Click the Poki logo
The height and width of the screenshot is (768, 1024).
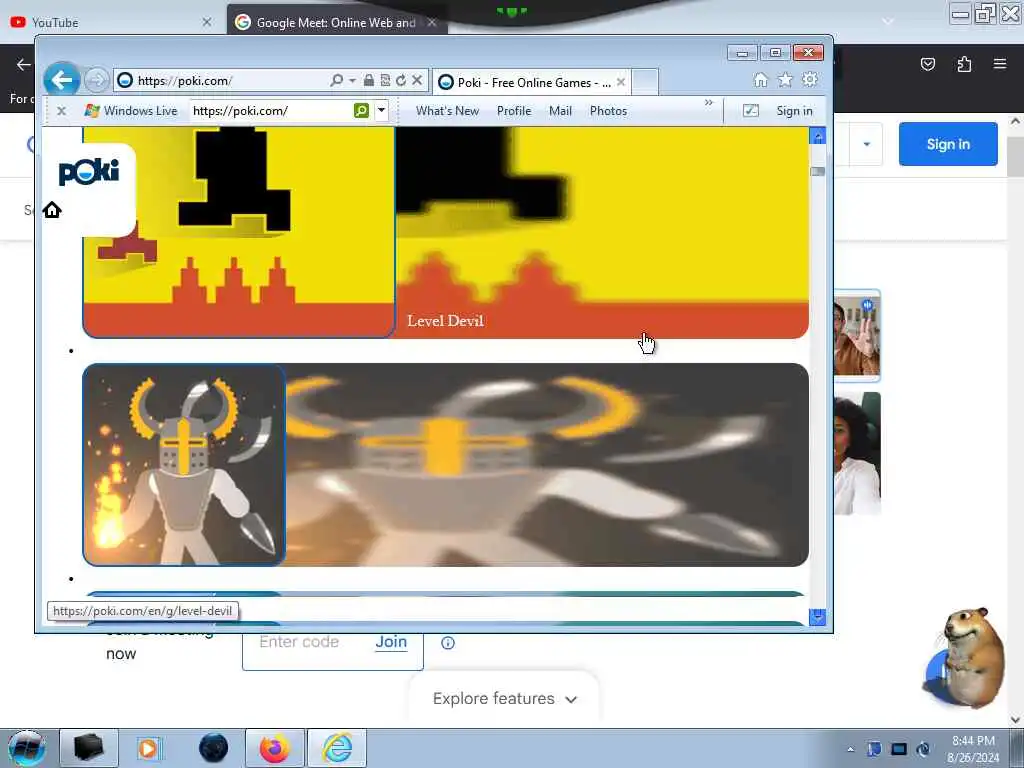(x=89, y=172)
